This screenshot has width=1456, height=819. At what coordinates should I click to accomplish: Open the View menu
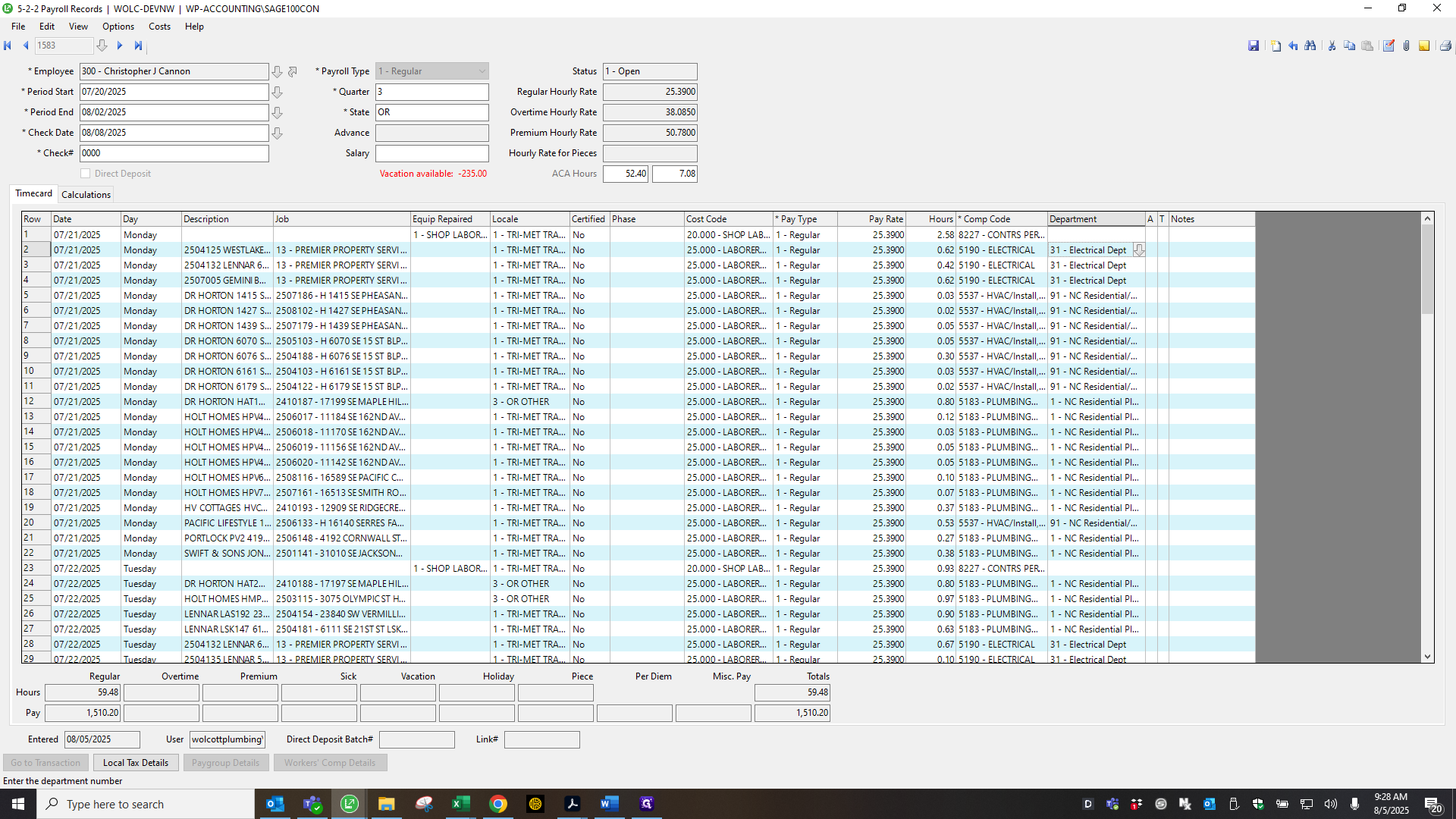pos(78,27)
